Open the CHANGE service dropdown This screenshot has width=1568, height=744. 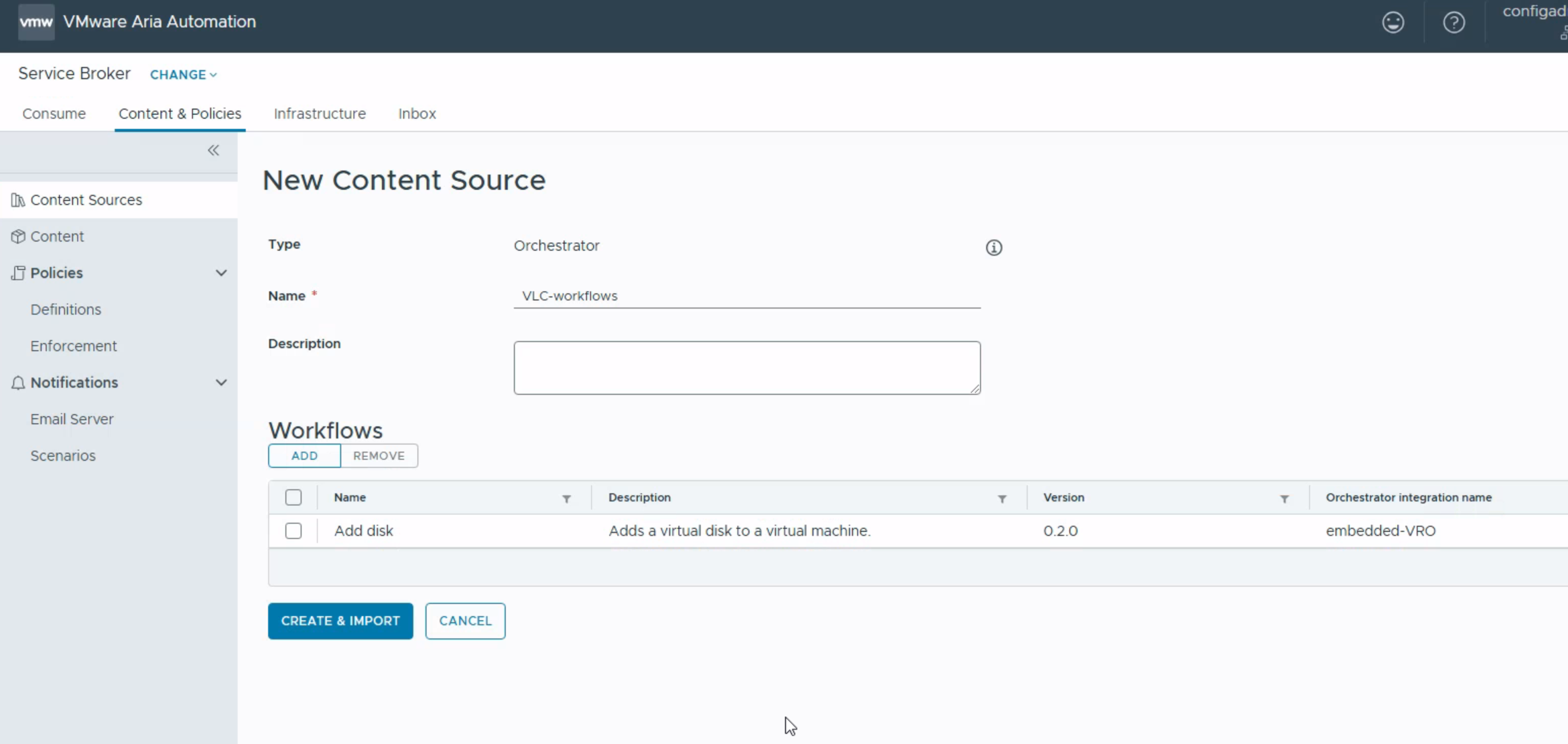coord(183,75)
